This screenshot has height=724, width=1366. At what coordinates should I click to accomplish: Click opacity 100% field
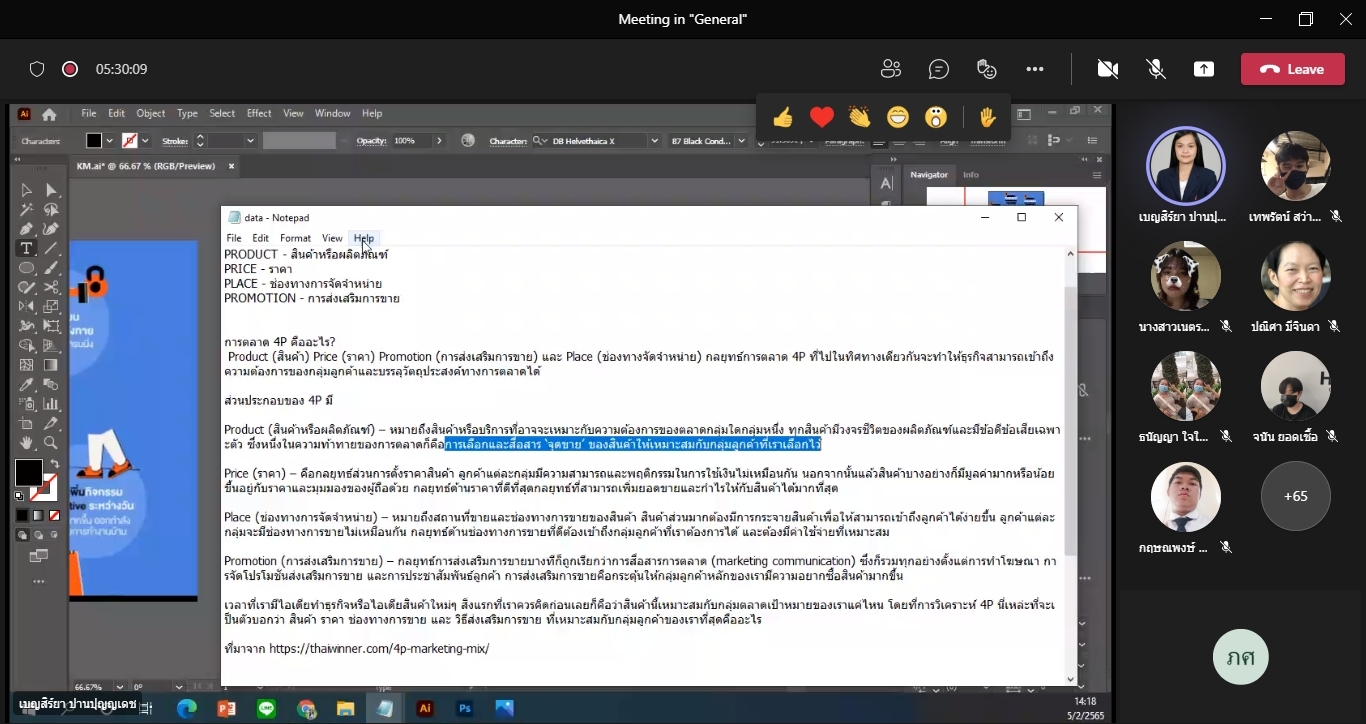coord(410,141)
